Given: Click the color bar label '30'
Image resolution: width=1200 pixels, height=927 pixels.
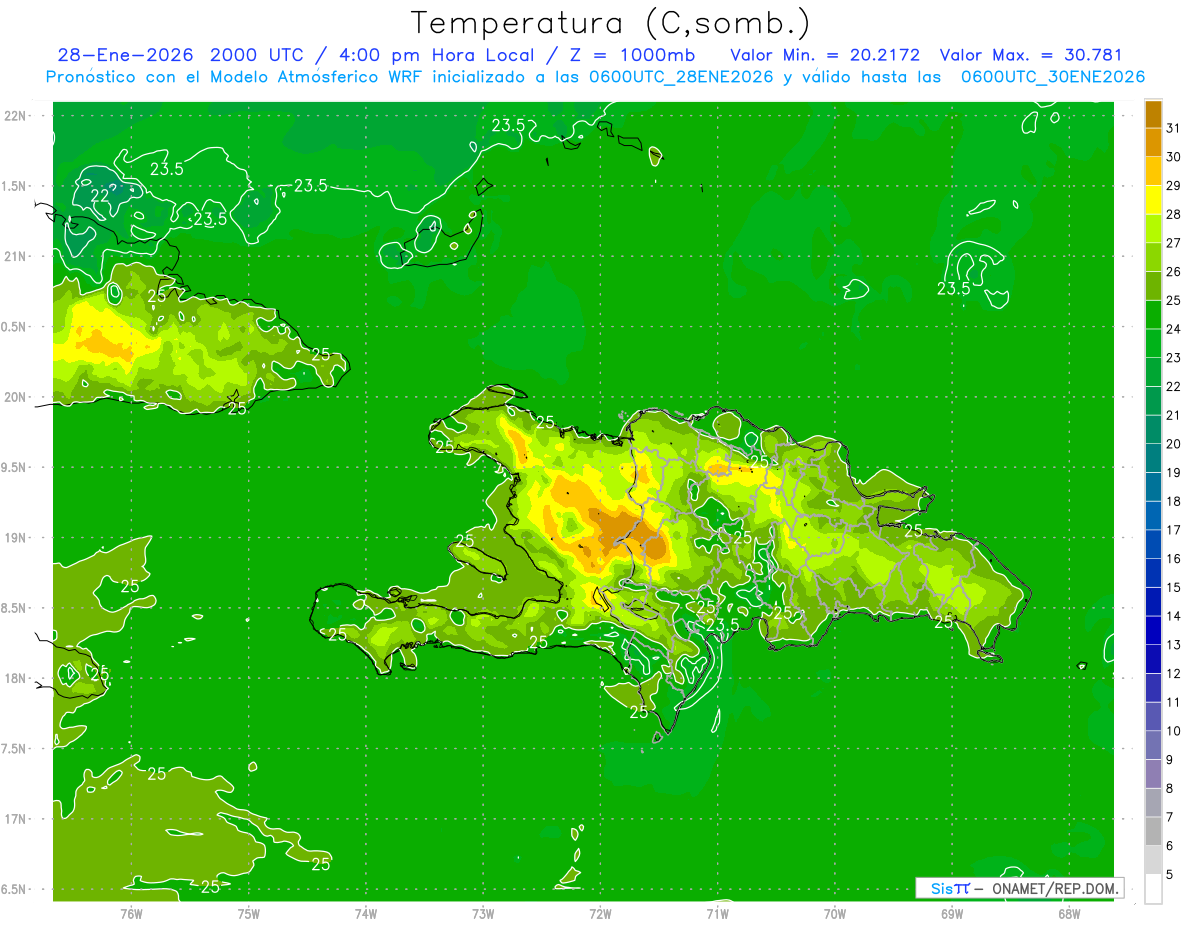Looking at the screenshot, I should pos(1174,157).
